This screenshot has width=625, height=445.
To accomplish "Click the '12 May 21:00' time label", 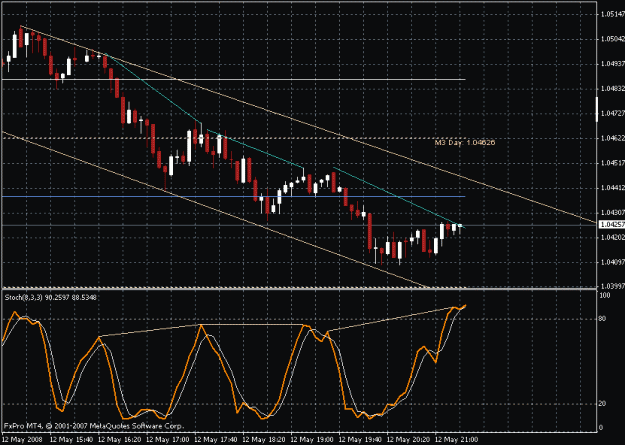I will [x=456, y=440].
